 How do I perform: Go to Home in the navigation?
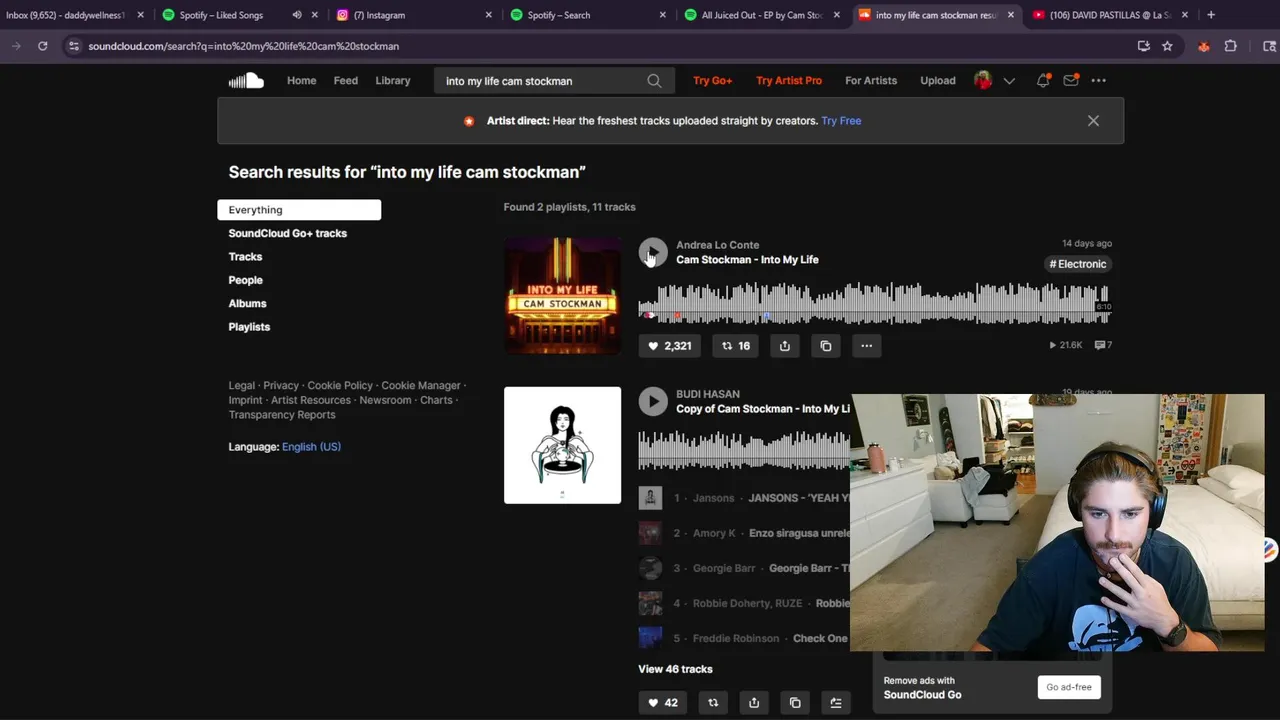point(301,81)
